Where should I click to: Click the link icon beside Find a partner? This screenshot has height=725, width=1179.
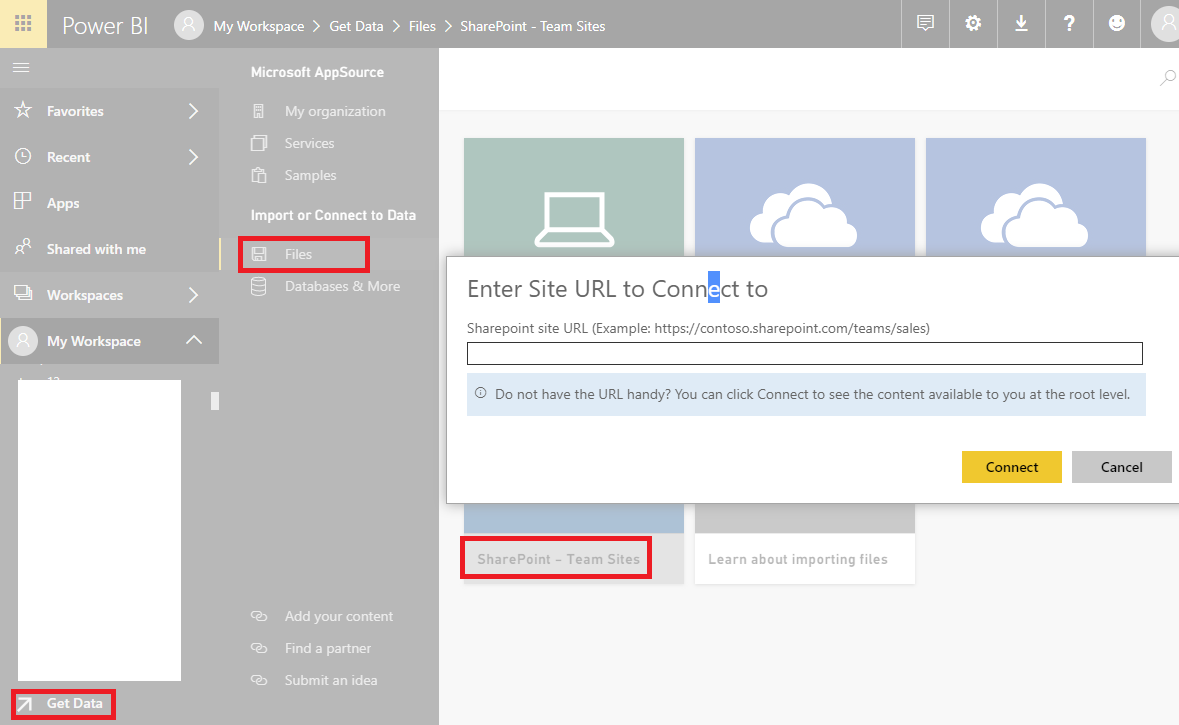click(259, 648)
